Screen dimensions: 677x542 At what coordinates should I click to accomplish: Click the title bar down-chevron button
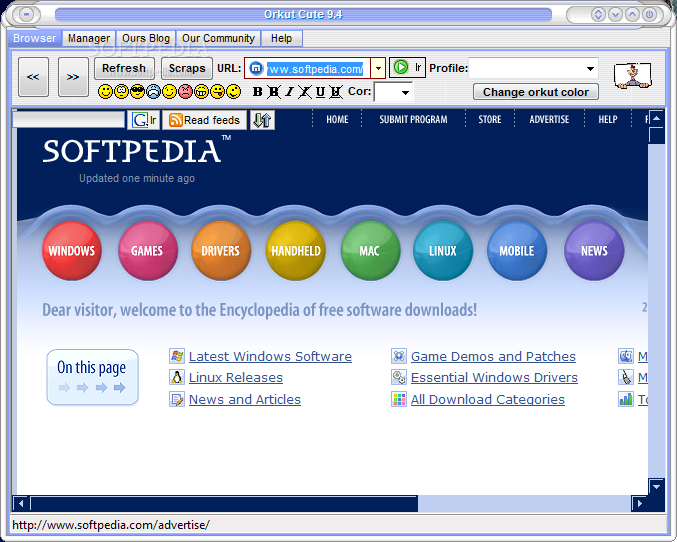(615, 15)
